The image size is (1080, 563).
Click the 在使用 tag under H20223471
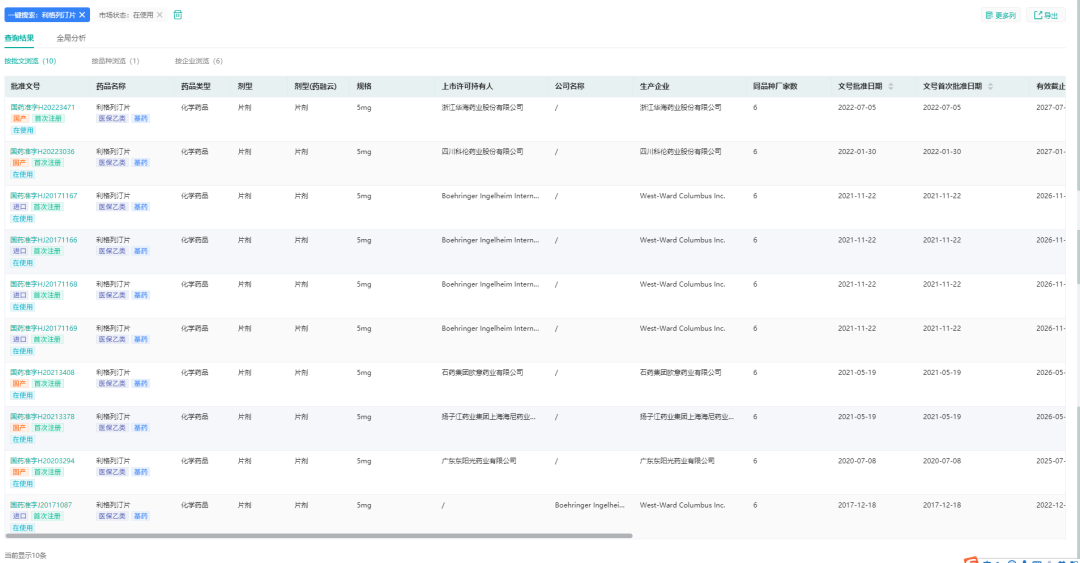click(x=23, y=130)
